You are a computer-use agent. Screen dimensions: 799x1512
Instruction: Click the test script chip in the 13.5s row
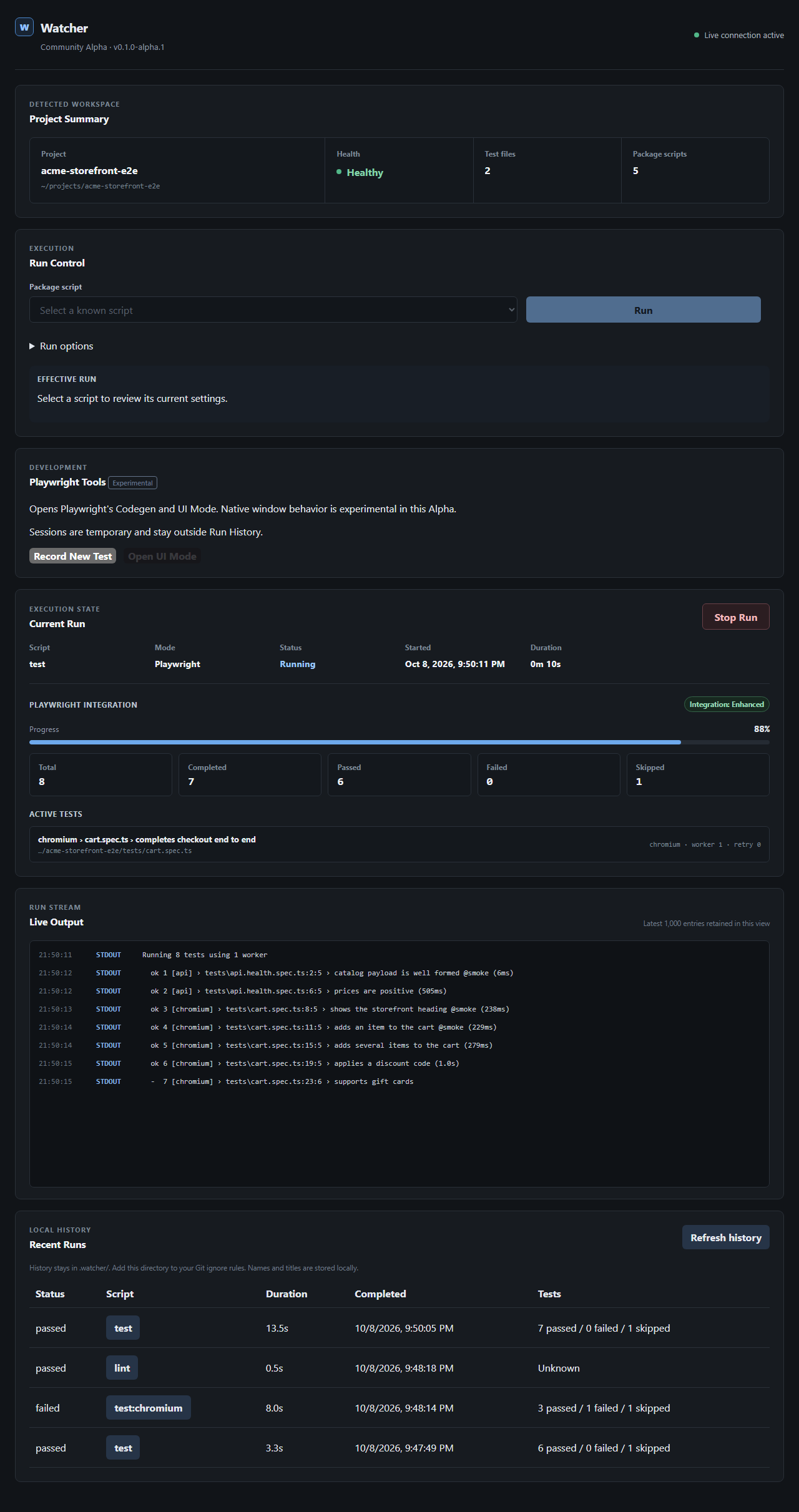[x=123, y=1328]
